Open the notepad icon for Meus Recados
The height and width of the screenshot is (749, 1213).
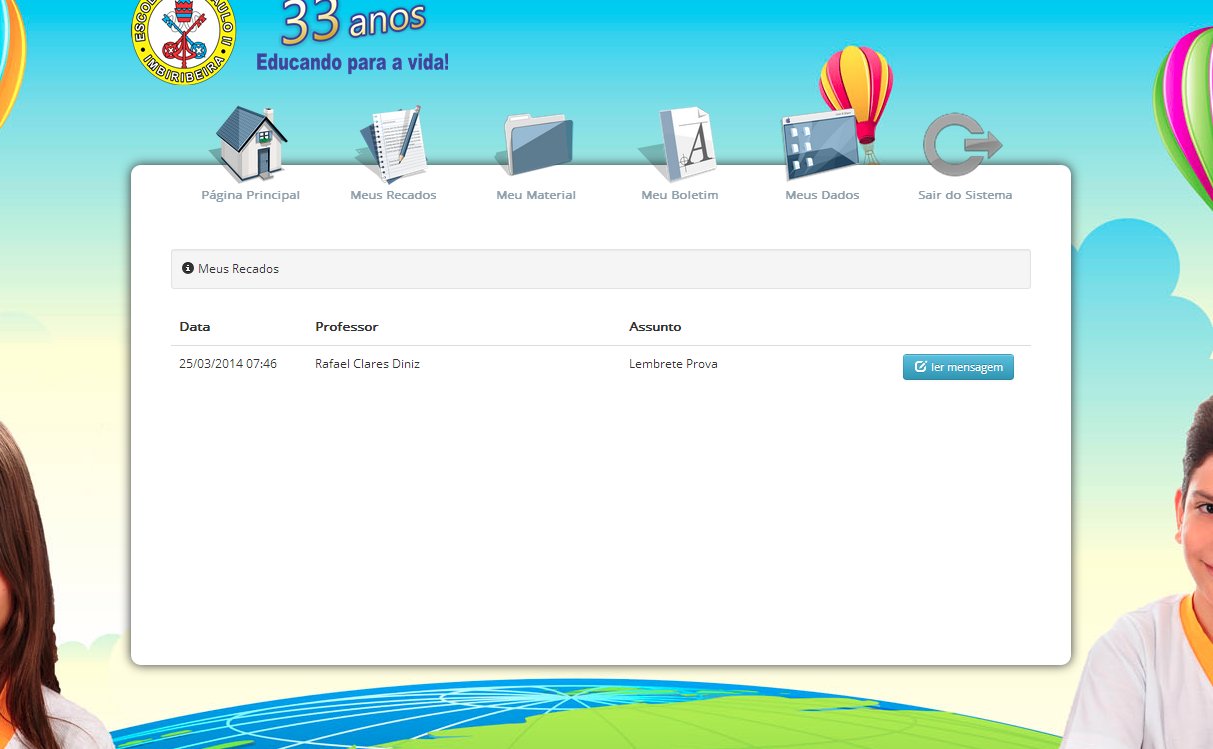tap(393, 143)
